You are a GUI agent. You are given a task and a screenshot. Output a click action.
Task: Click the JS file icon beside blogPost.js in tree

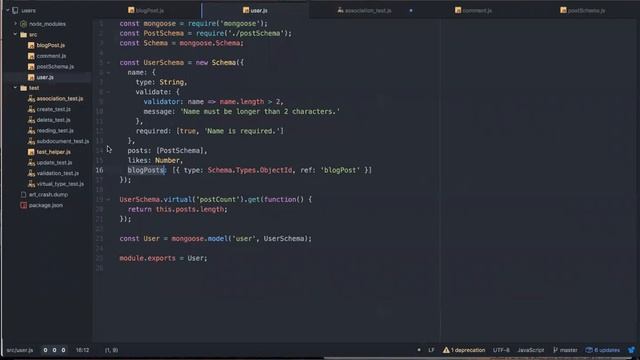point(31,45)
